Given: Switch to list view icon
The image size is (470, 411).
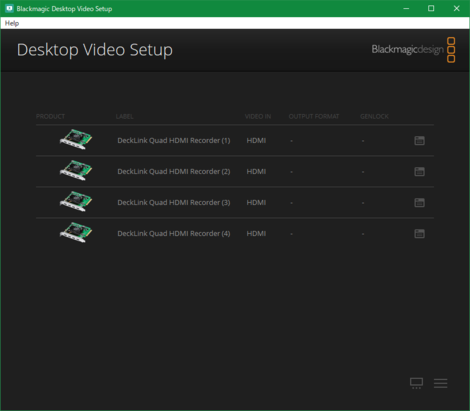Looking at the screenshot, I should [441, 383].
